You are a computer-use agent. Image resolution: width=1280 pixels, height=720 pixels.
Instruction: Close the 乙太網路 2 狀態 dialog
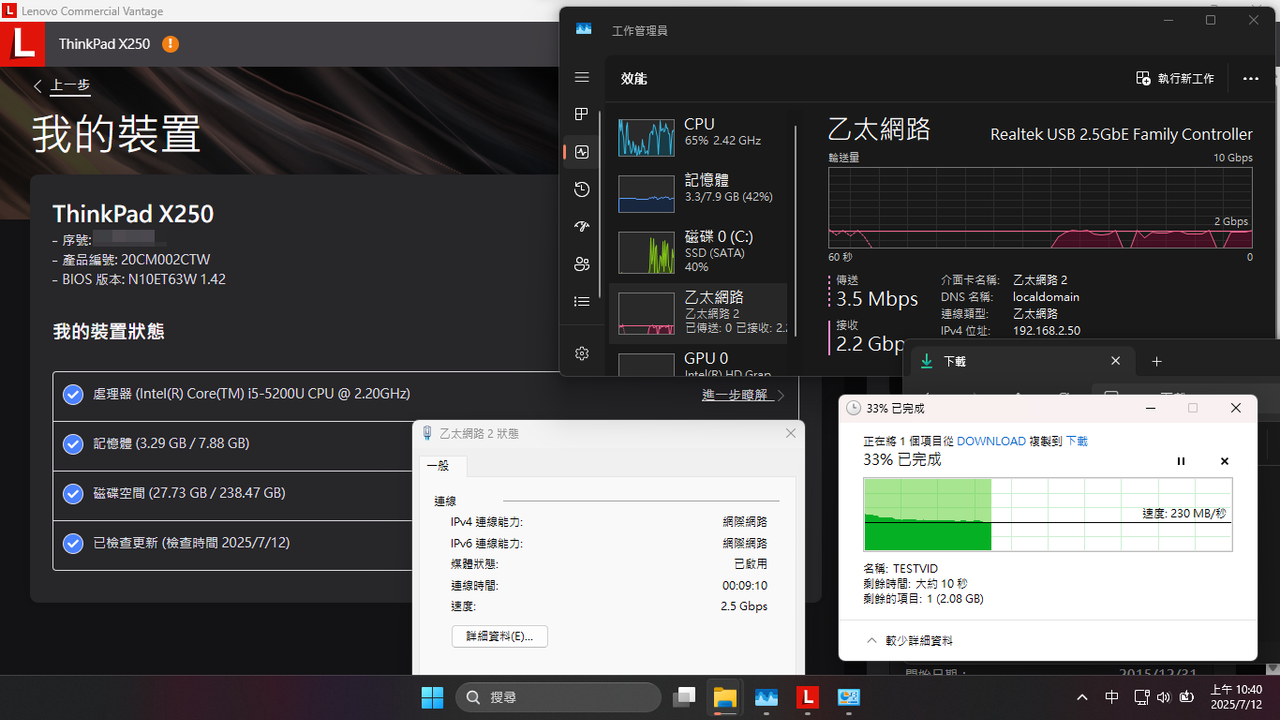(790, 433)
